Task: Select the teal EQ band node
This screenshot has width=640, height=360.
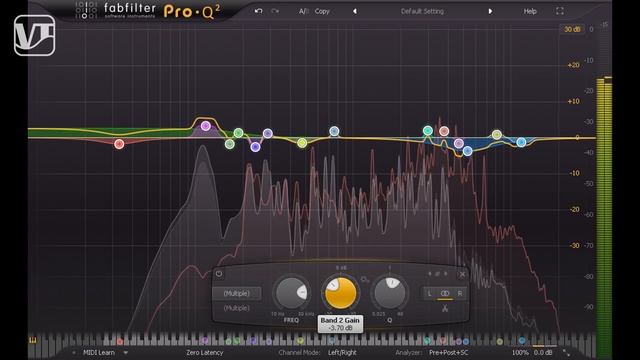Action: tap(428, 131)
